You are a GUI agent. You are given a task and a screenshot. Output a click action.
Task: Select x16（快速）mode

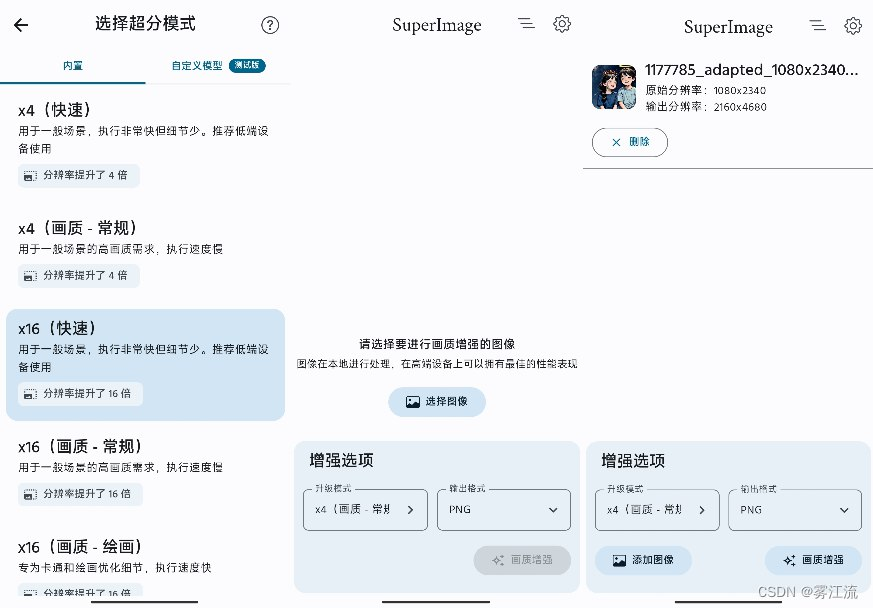coord(145,365)
